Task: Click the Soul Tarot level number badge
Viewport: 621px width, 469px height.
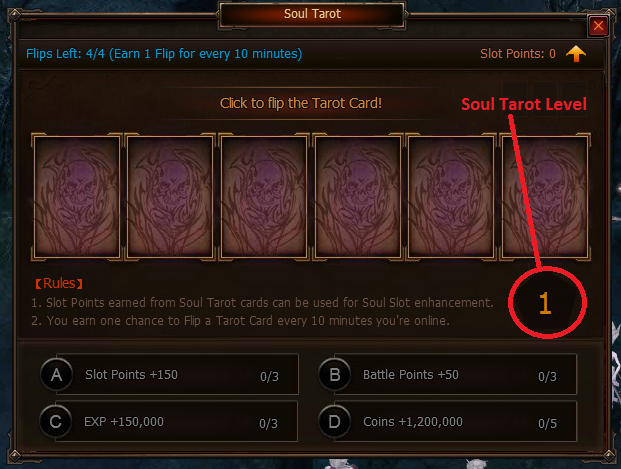Action: (x=545, y=303)
